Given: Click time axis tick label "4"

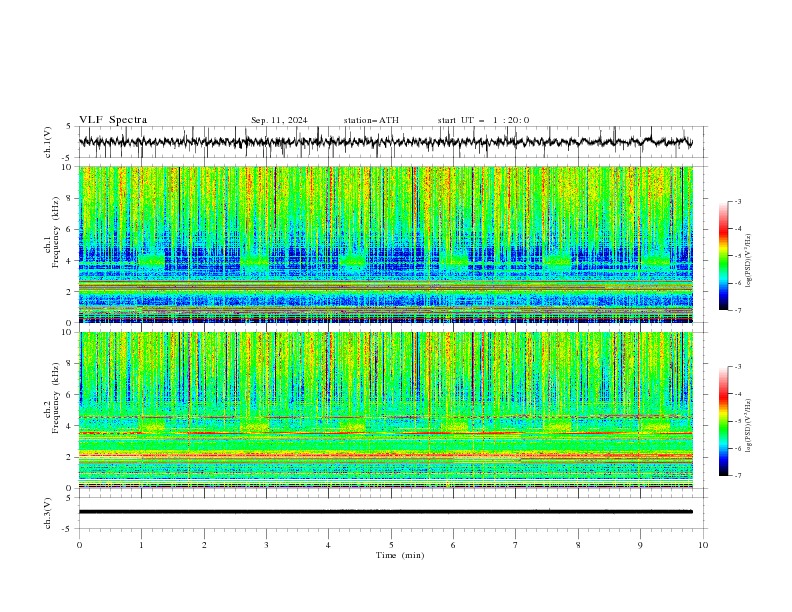Looking at the screenshot, I should tap(328, 545).
